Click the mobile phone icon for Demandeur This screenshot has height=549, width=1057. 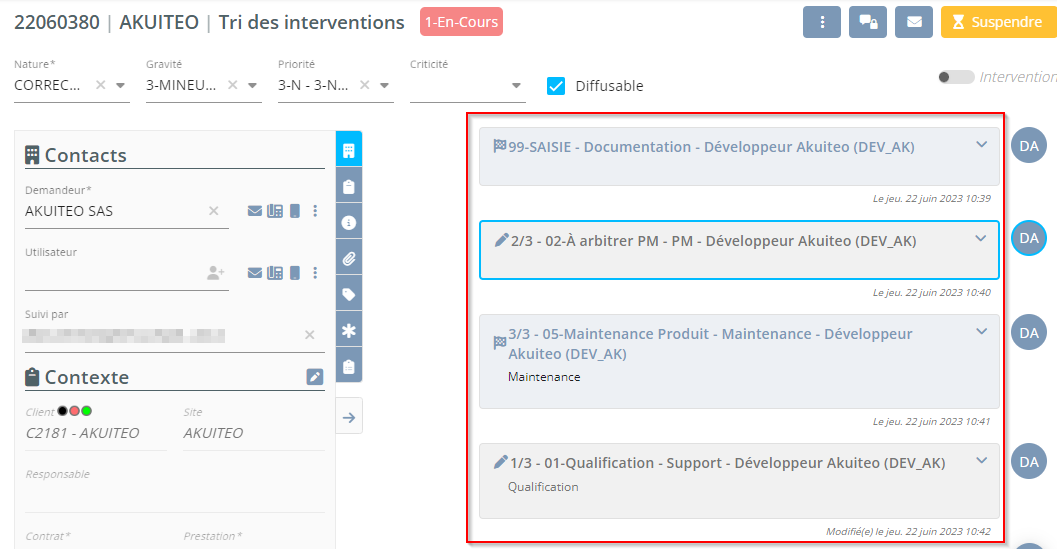tap(295, 211)
